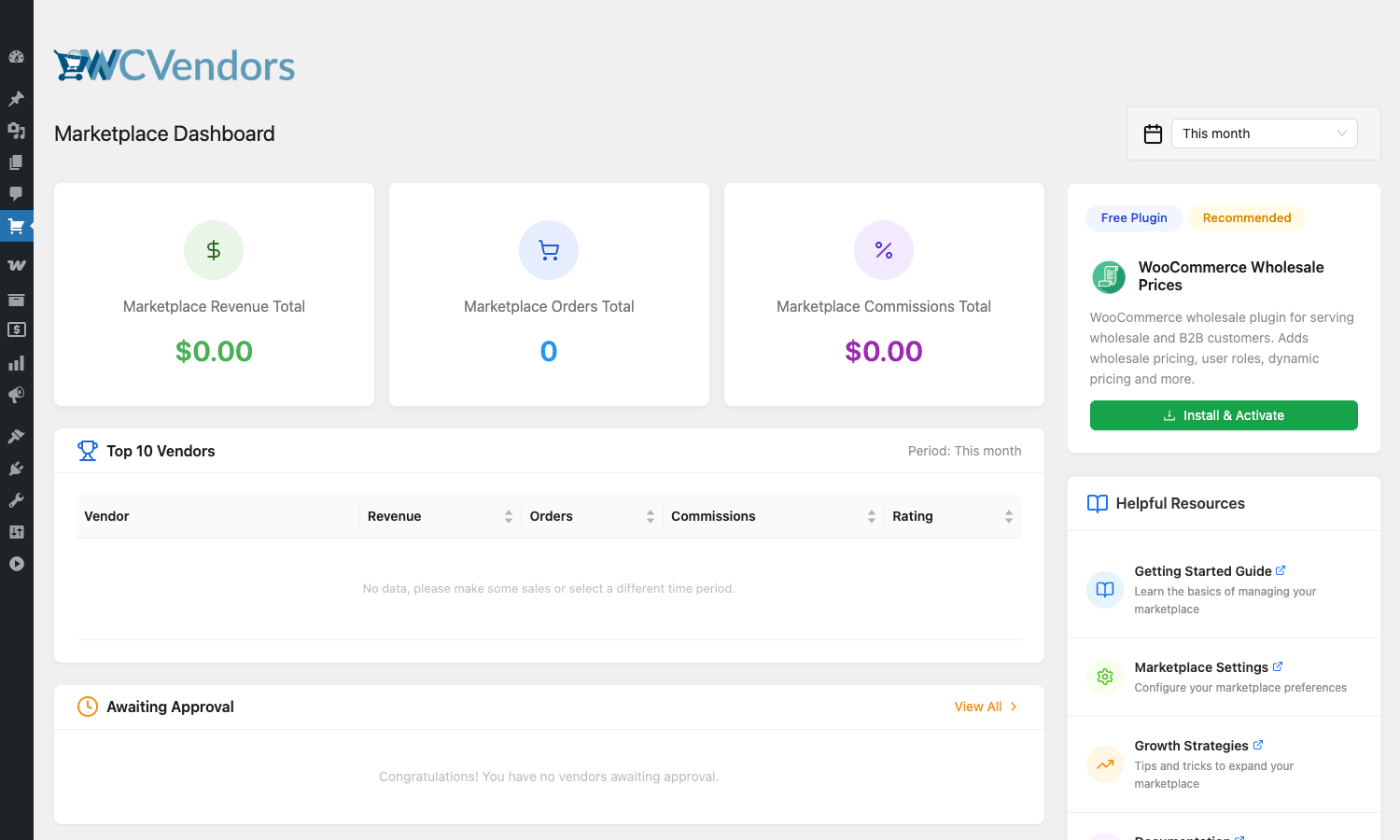Open View All awaiting approval link
Viewport: 1400px width, 840px height.
point(986,707)
